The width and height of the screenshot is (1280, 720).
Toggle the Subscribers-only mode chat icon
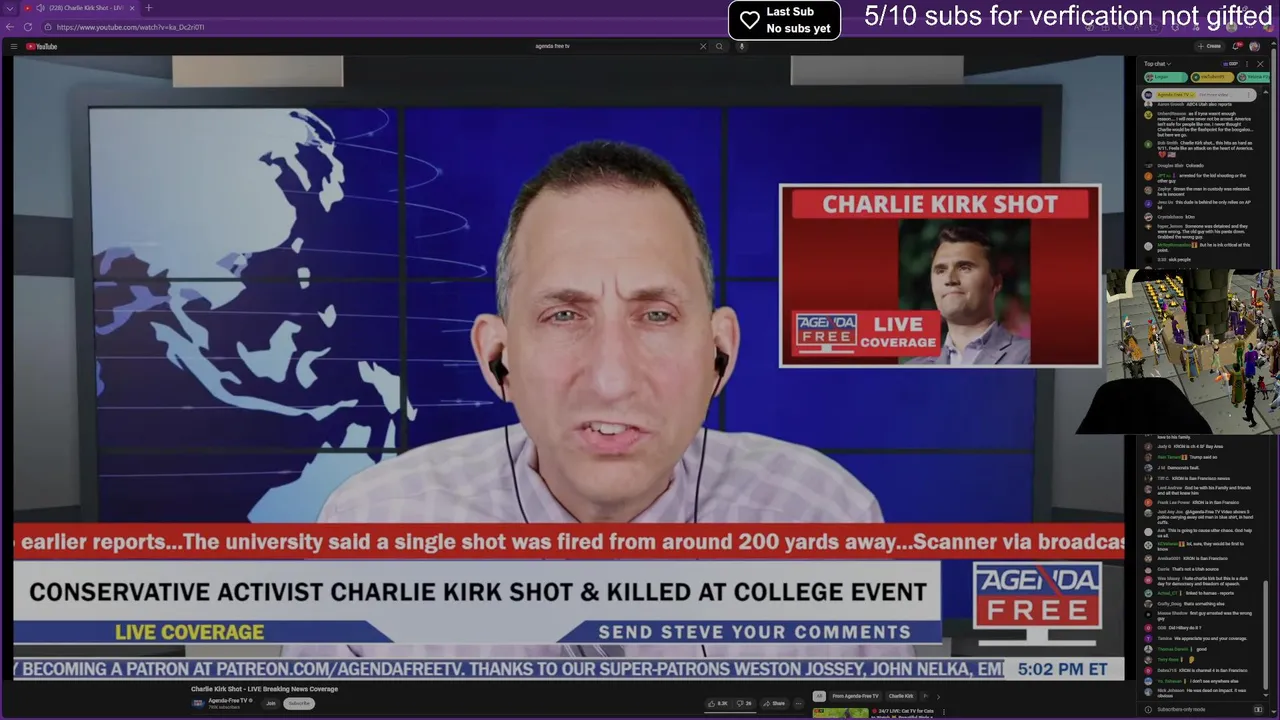1257,709
